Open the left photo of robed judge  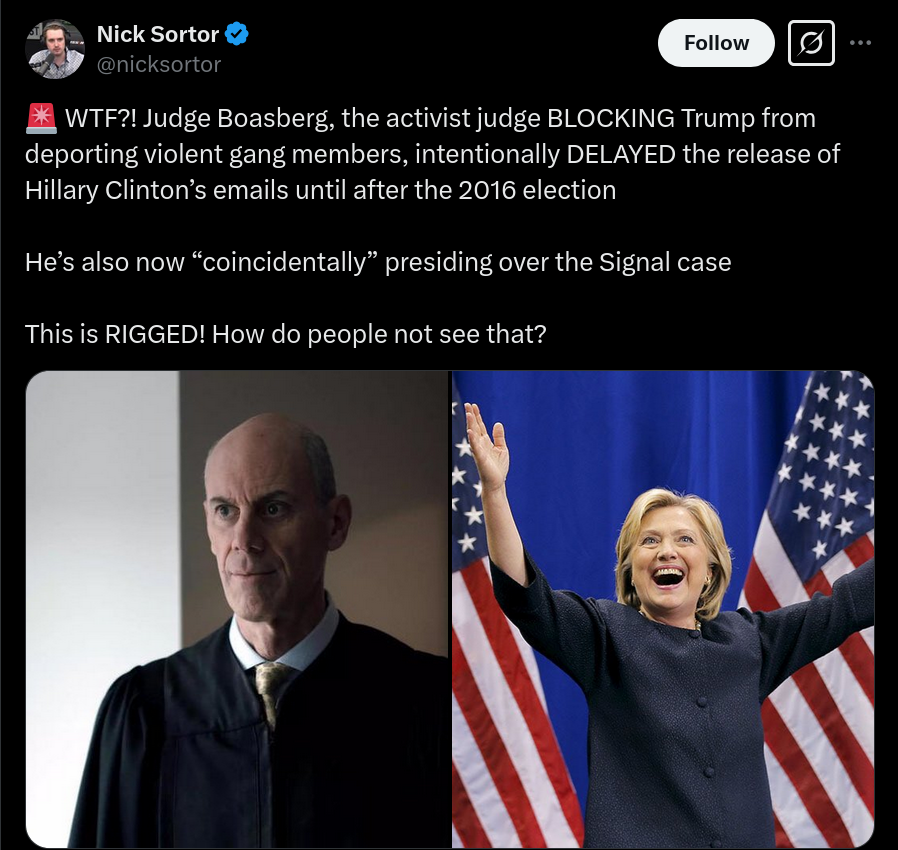(x=238, y=609)
